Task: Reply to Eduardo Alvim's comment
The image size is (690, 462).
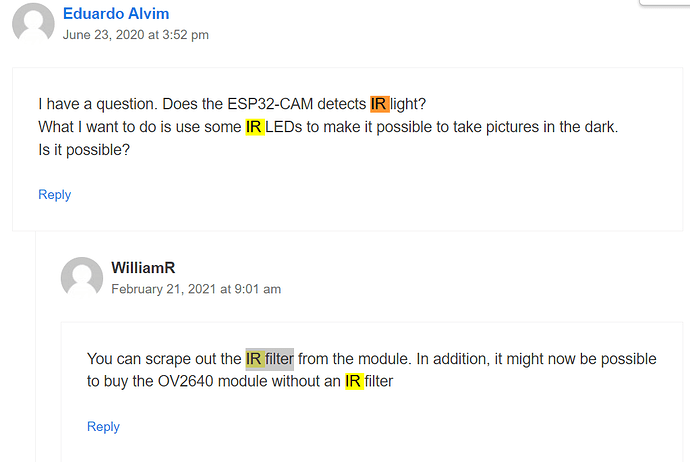Action: click(x=55, y=194)
